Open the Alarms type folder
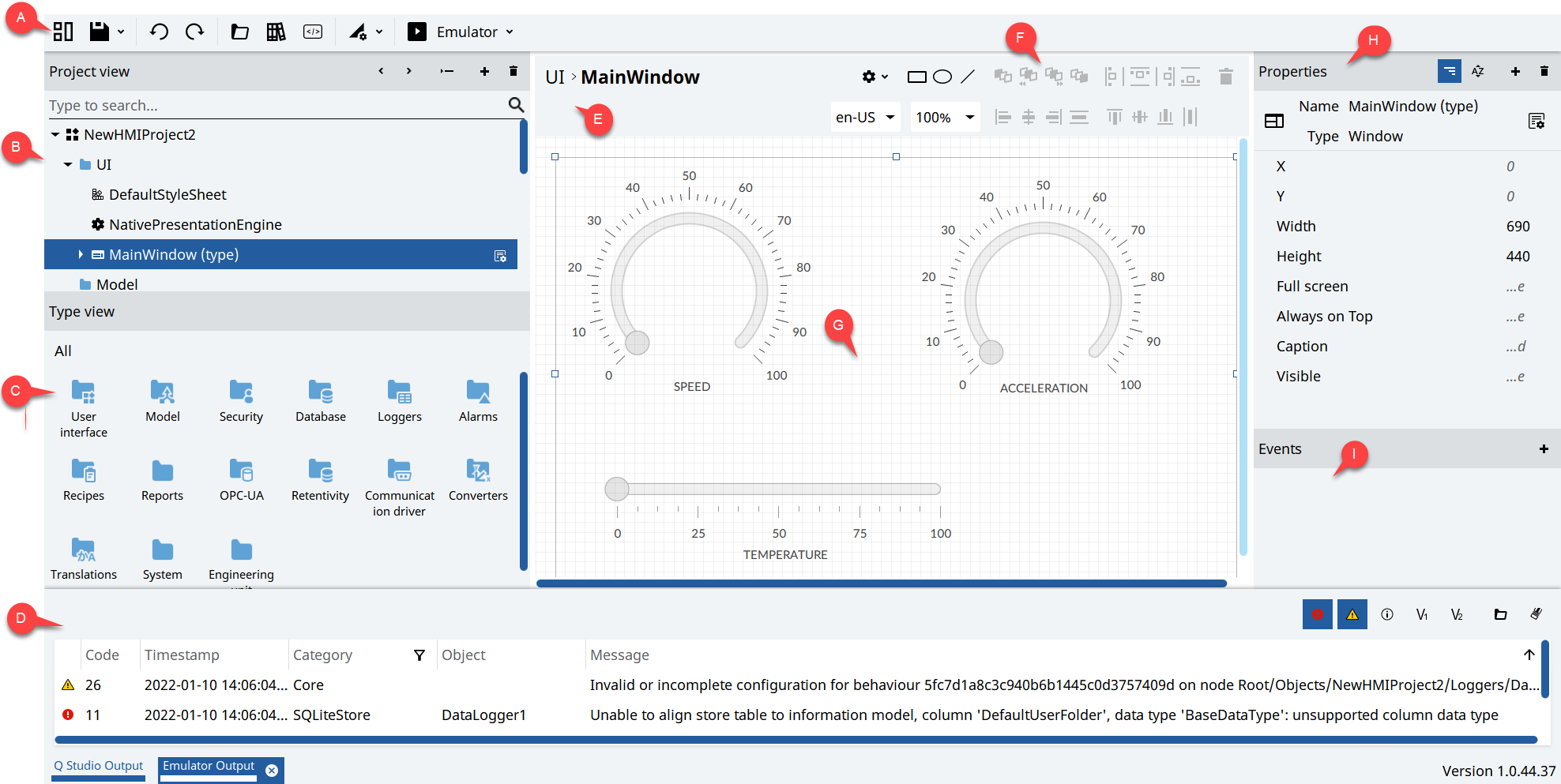The image size is (1561, 784). (x=478, y=401)
